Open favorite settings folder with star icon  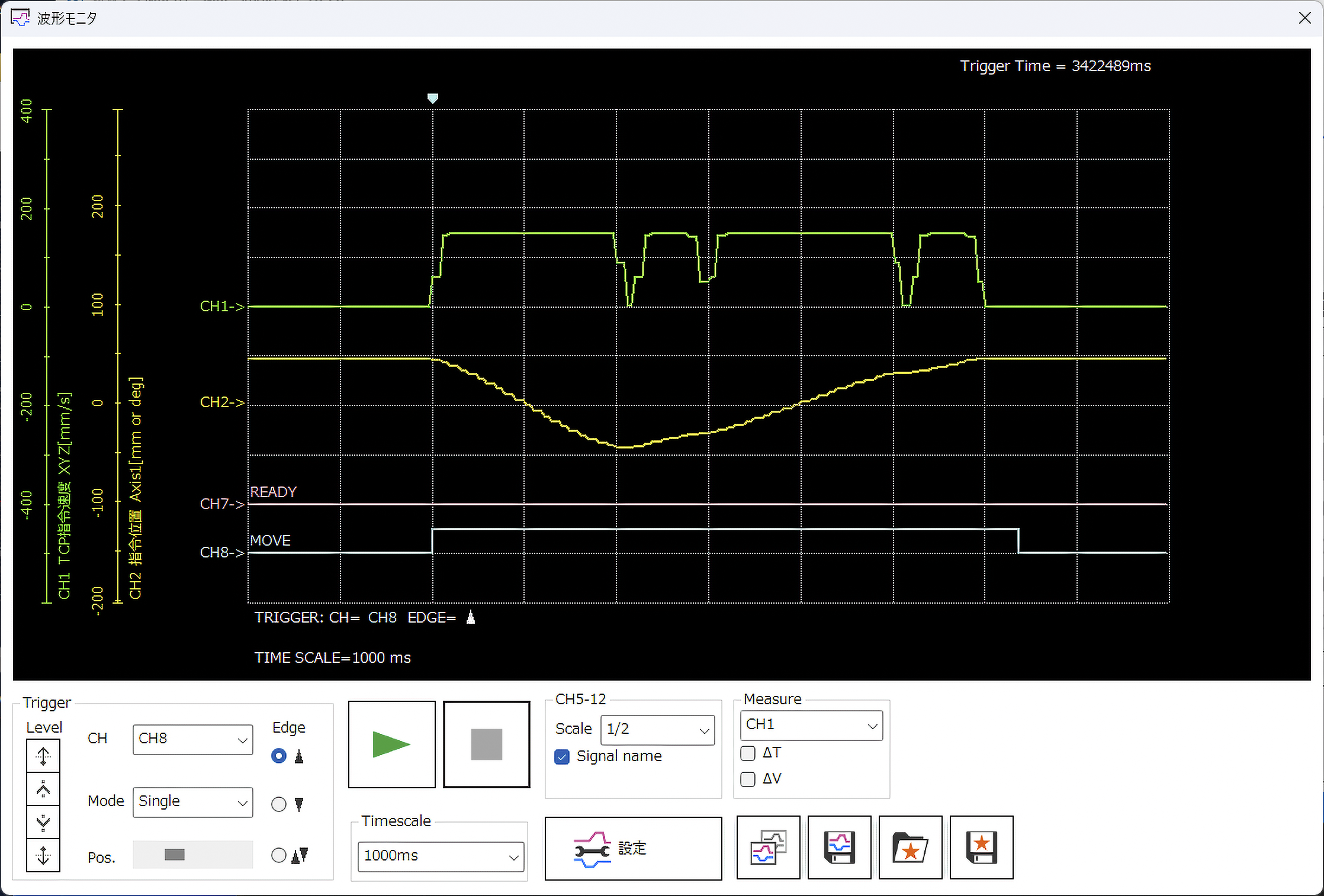pyautogui.click(x=910, y=847)
